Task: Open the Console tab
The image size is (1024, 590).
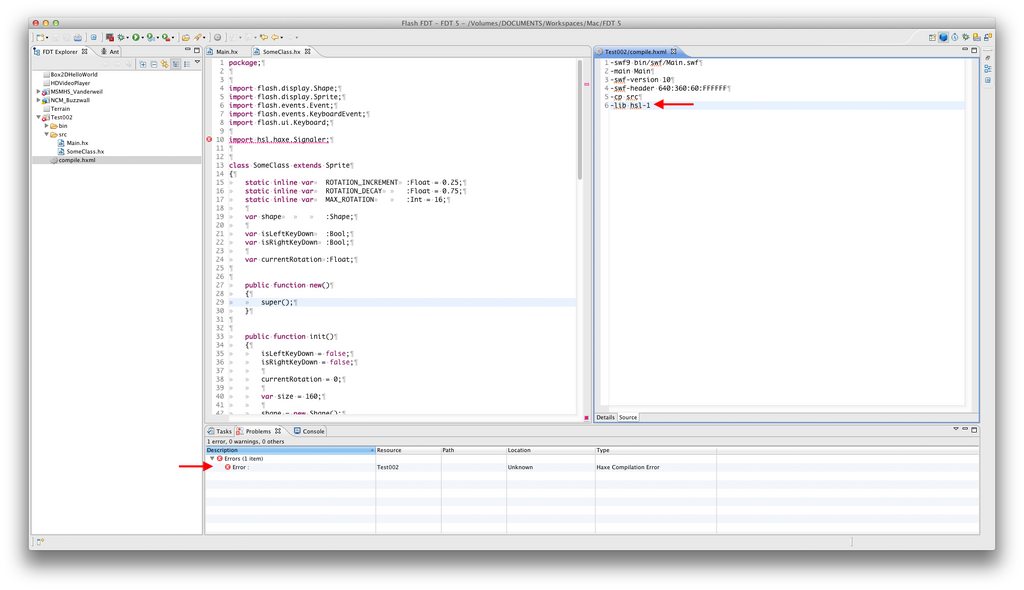Action: pyautogui.click(x=313, y=431)
